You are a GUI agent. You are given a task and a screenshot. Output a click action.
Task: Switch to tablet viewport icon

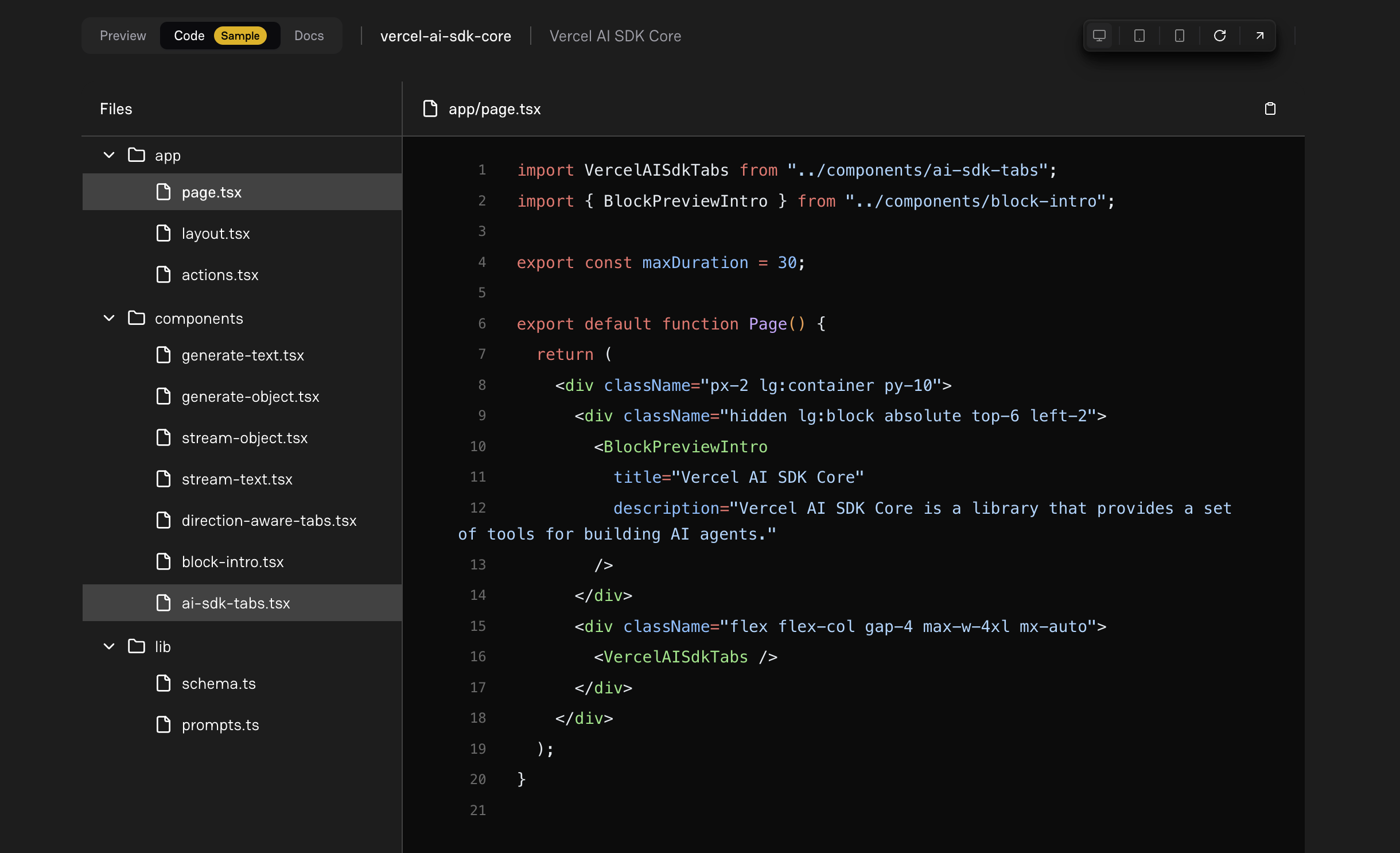click(x=1140, y=36)
